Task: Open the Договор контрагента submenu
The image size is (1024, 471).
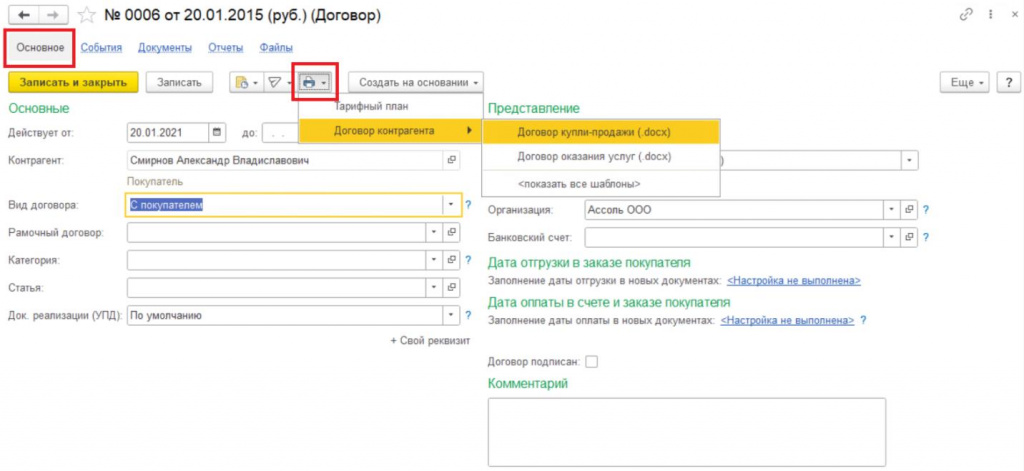Action: pos(391,131)
